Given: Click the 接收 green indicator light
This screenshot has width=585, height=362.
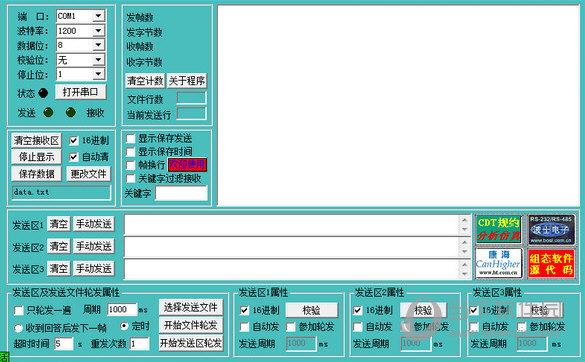Looking at the screenshot, I should 71,112.
